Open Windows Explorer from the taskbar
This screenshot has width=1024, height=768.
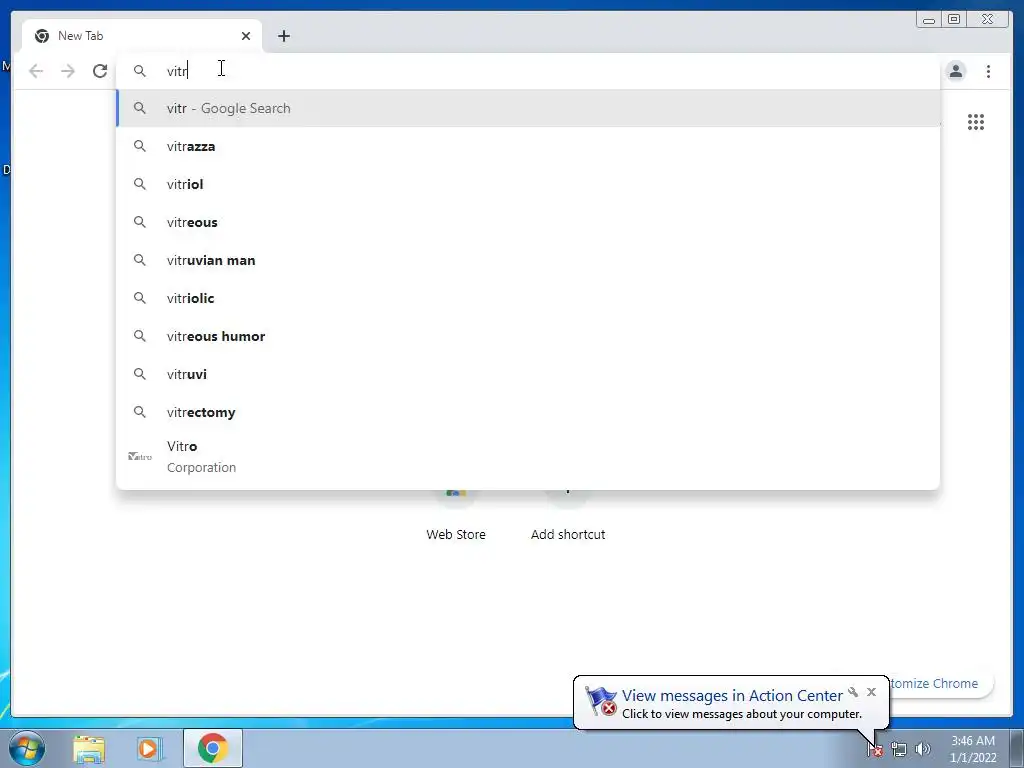[89, 748]
